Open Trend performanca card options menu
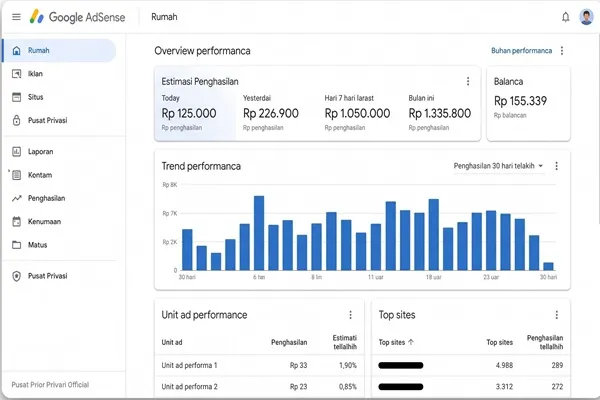 pyautogui.click(x=556, y=166)
